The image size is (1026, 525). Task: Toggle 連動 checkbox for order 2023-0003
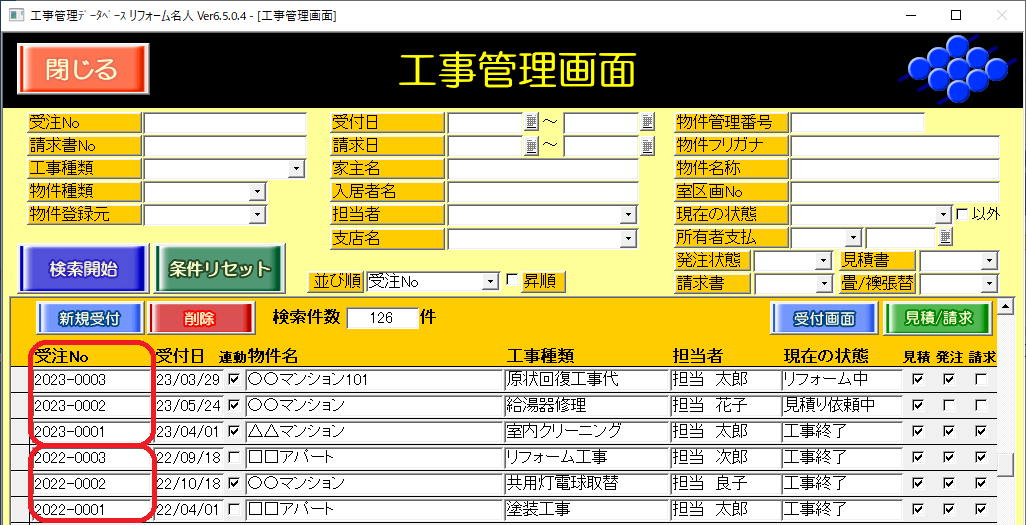coord(234,380)
